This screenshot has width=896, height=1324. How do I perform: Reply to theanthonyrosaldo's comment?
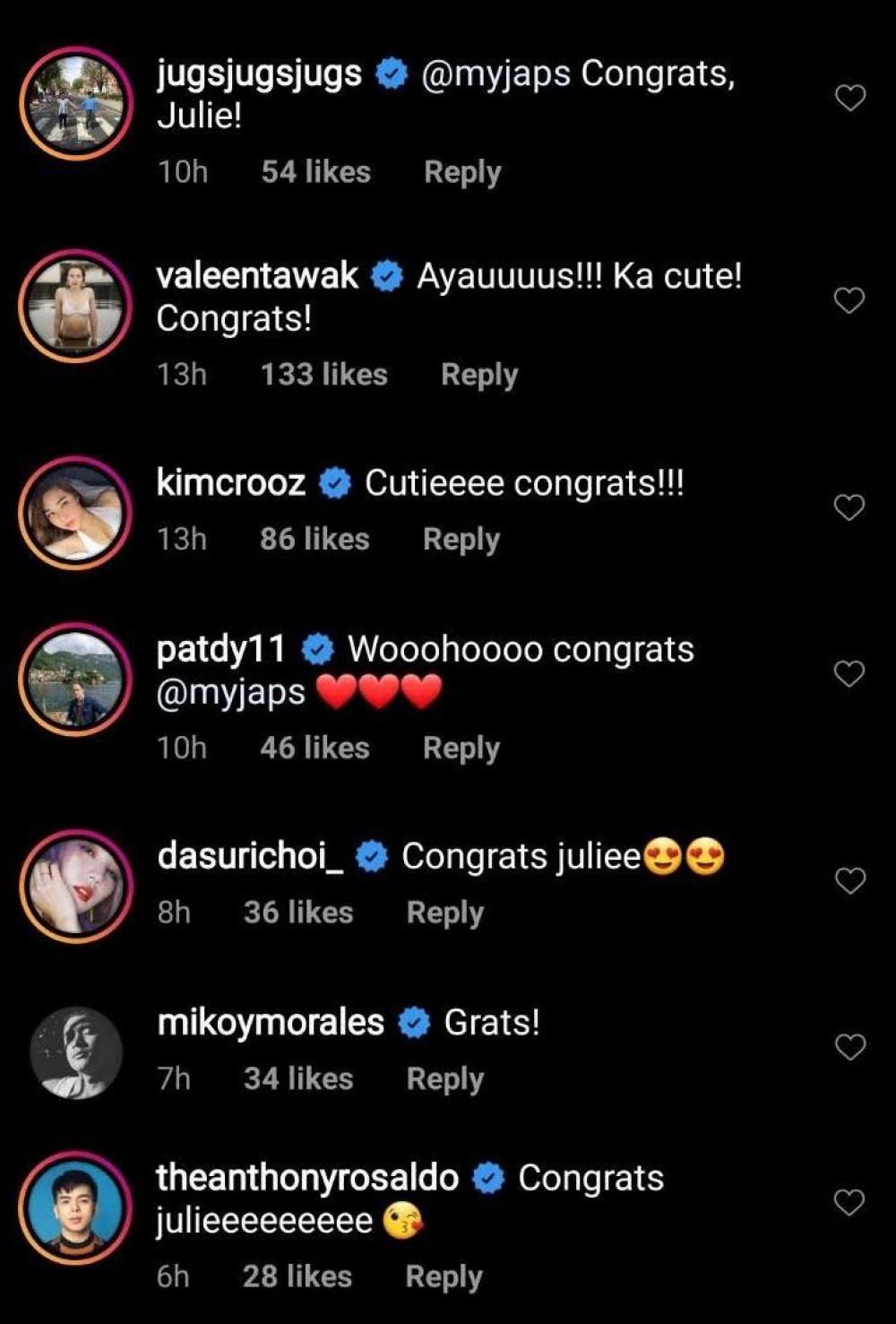click(x=444, y=1276)
